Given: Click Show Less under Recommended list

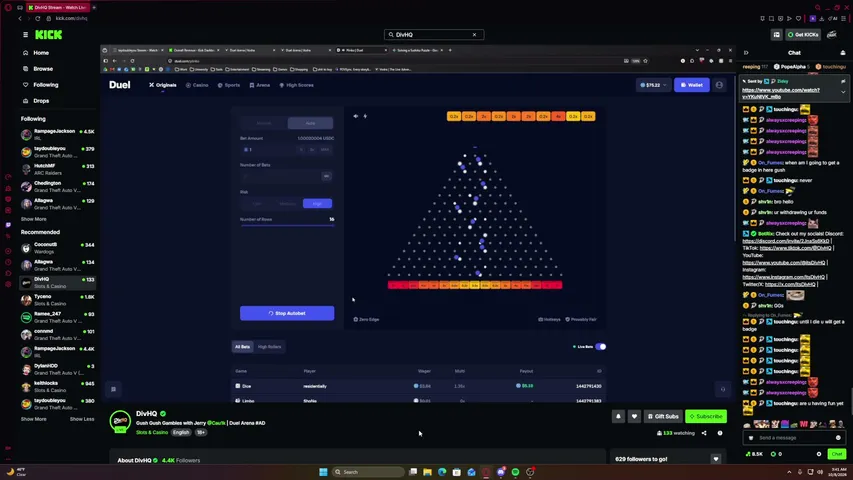Looking at the screenshot, I should (x=82, y=419).
